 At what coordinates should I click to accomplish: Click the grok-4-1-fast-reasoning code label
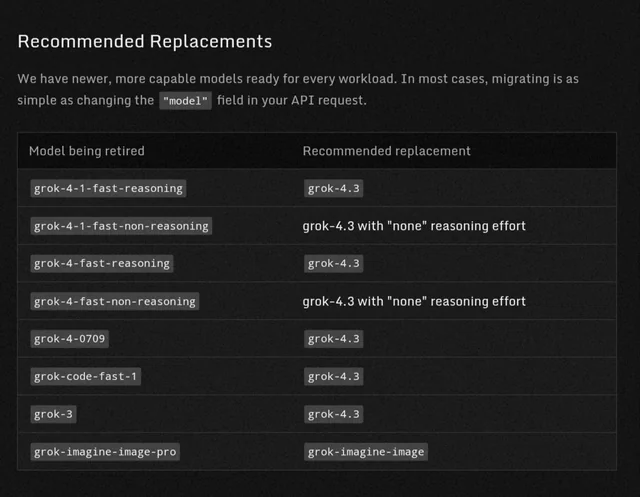click(108, 189)
